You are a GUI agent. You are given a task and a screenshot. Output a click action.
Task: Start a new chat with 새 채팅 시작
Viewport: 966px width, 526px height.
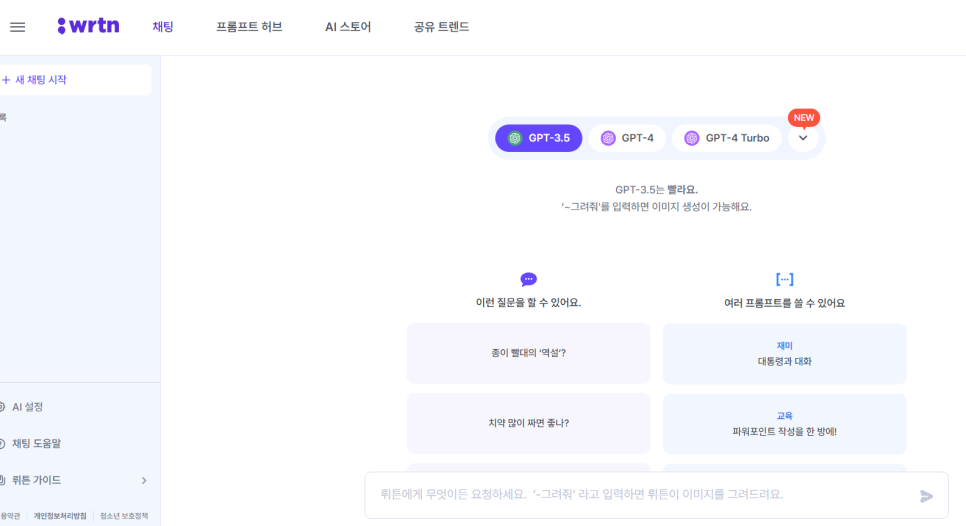pyautogui.click(x=74, y=80)
